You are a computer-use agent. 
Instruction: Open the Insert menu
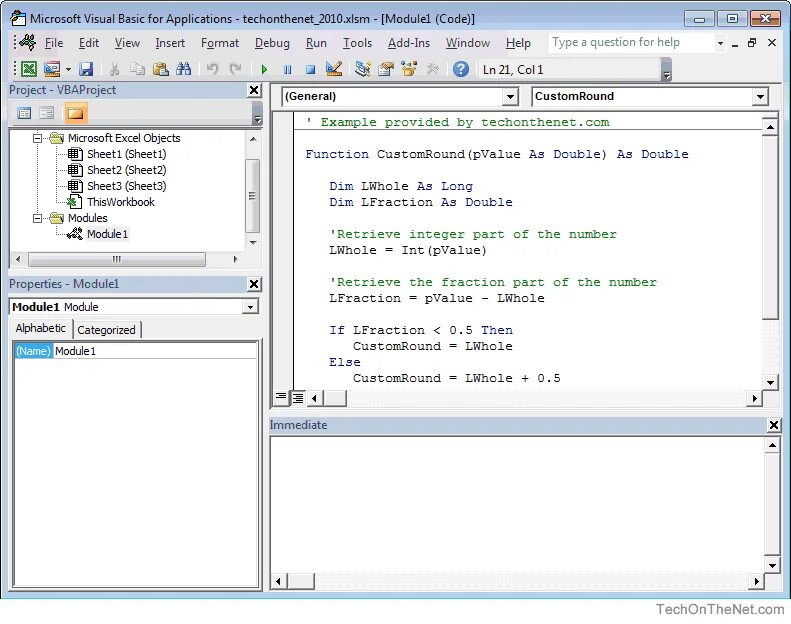170,43
